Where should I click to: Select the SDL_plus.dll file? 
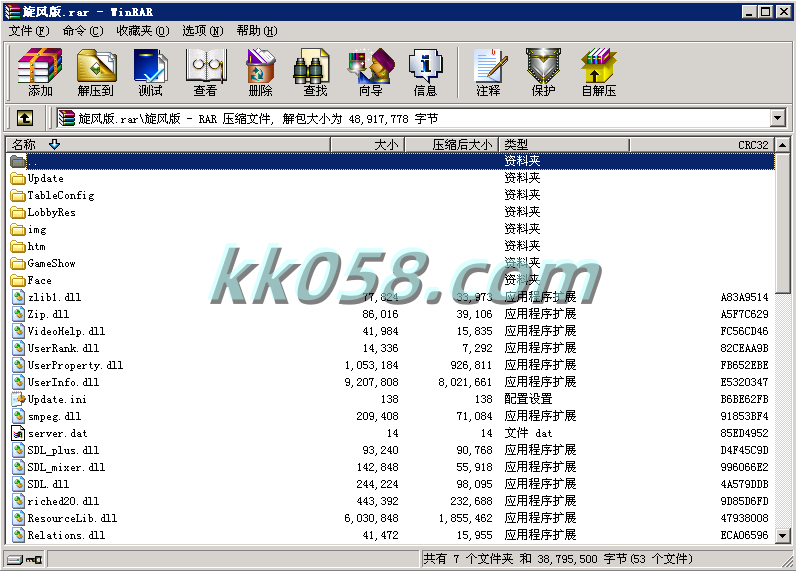[x=391, y=450]
